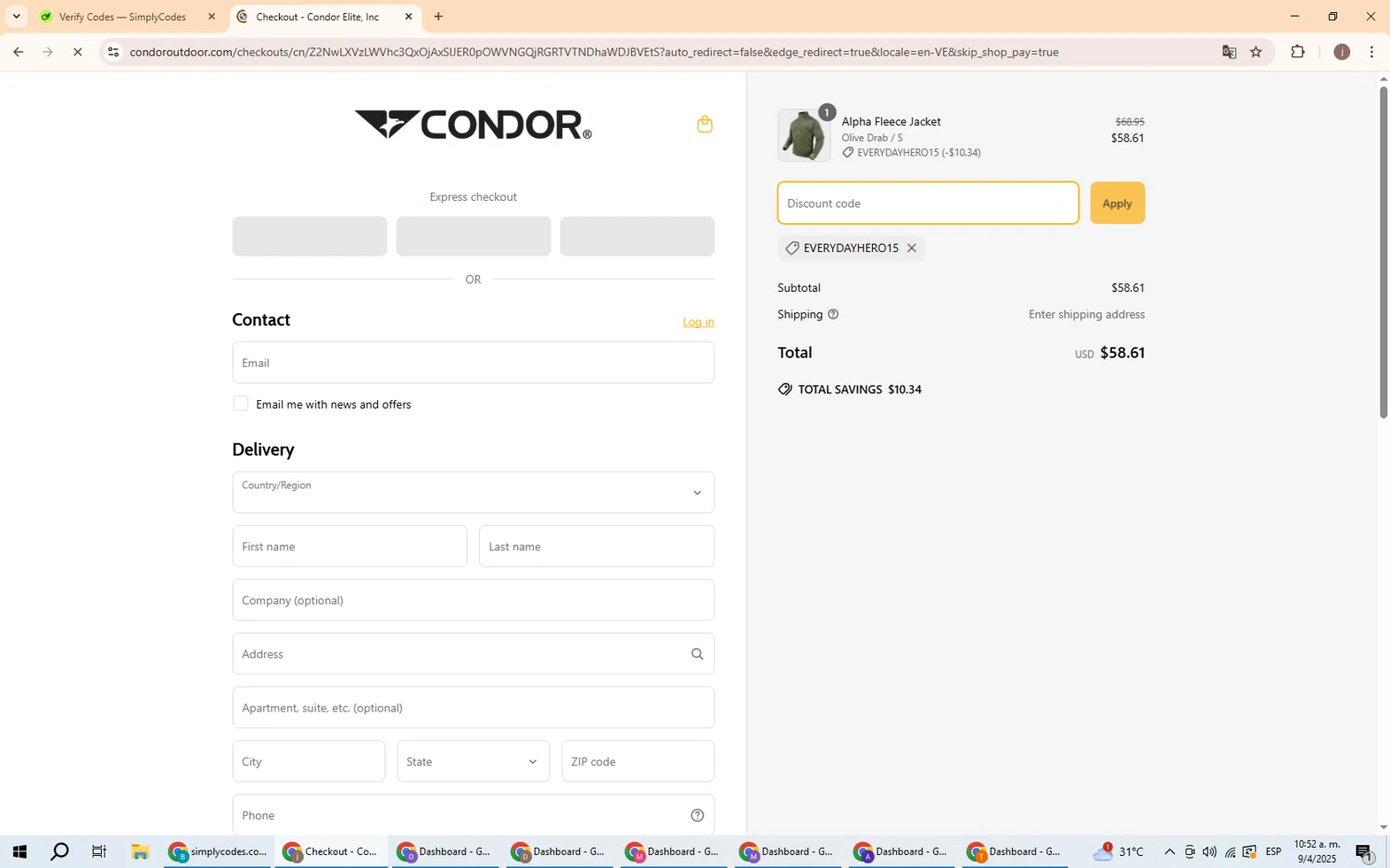Click the TOTAL SAVINGS $10.34 text
The height and width of the screenshot is (868, 1390).
tap(860, 390)
